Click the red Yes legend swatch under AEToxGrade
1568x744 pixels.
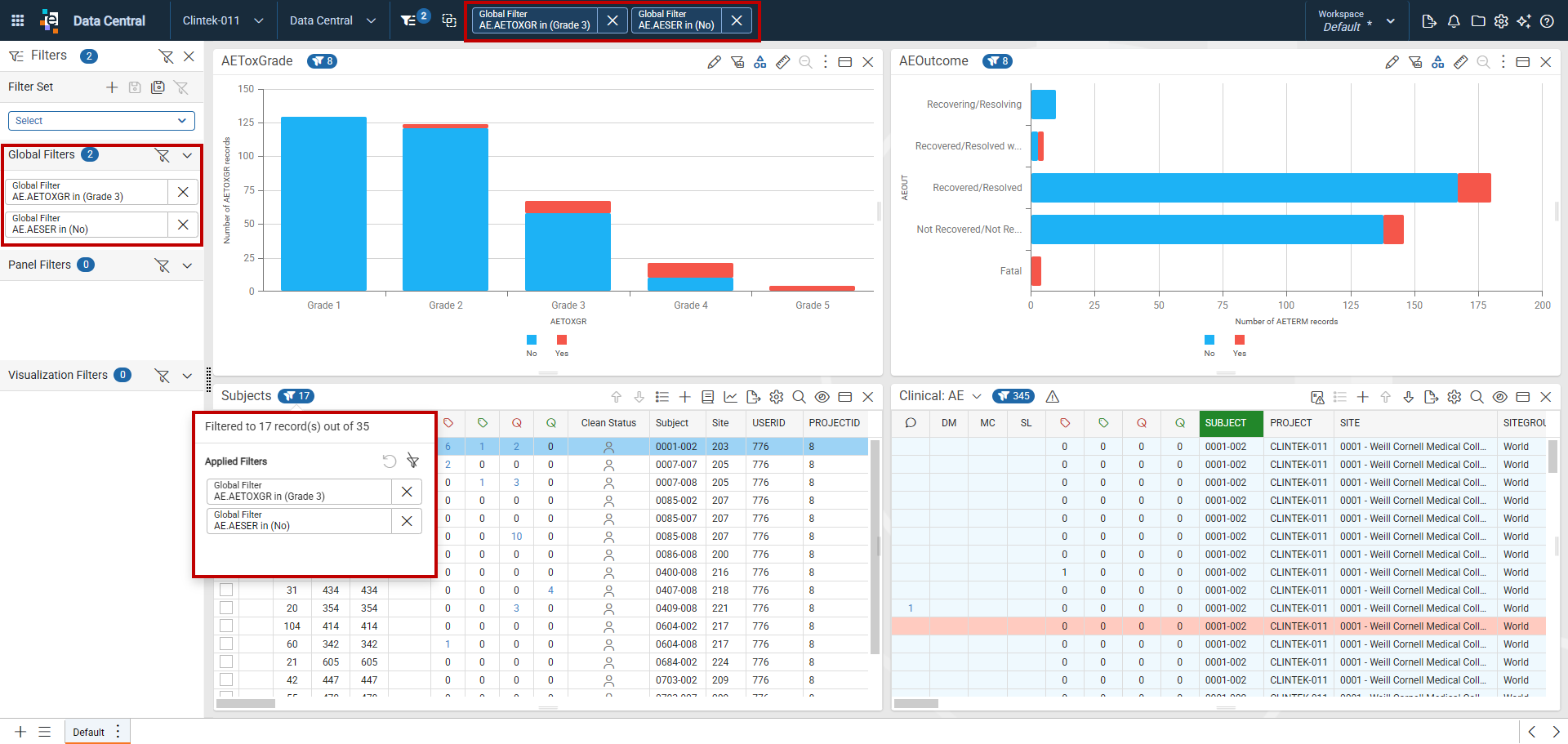pos(562,340)
